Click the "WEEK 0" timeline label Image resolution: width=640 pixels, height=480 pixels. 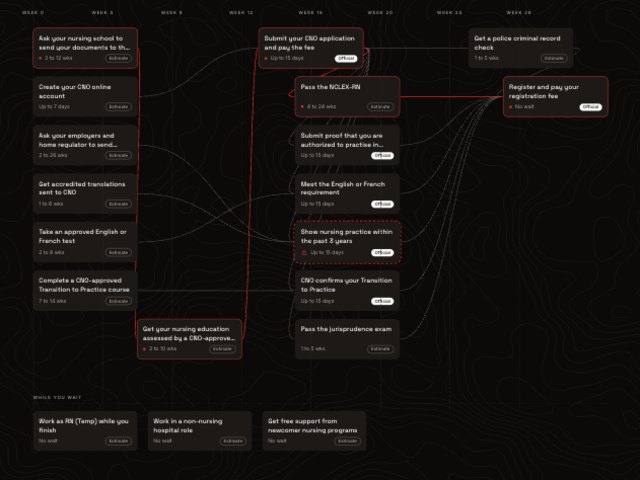point(33,13)
